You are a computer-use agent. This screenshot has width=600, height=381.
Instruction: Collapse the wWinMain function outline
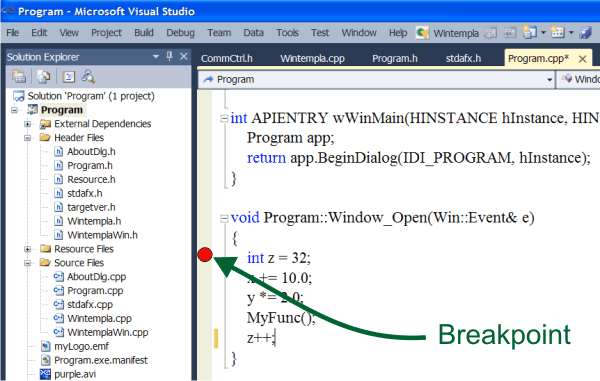pyautogui.click(x=224, y=119)
